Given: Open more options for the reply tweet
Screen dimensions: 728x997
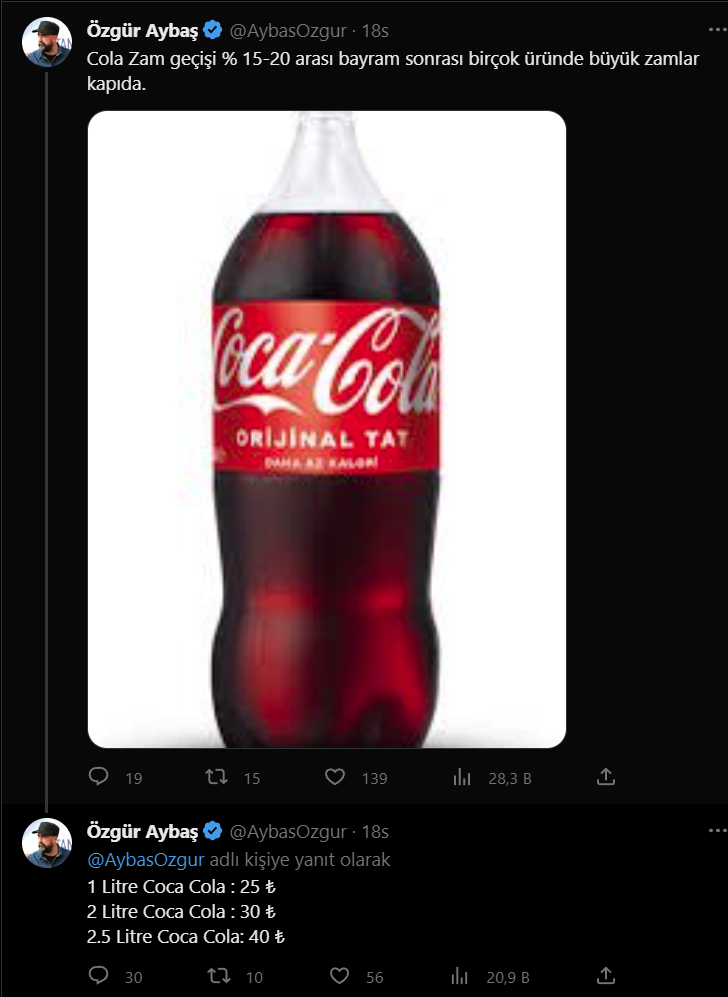Looking at the screenshot, I should click(717, 832).
